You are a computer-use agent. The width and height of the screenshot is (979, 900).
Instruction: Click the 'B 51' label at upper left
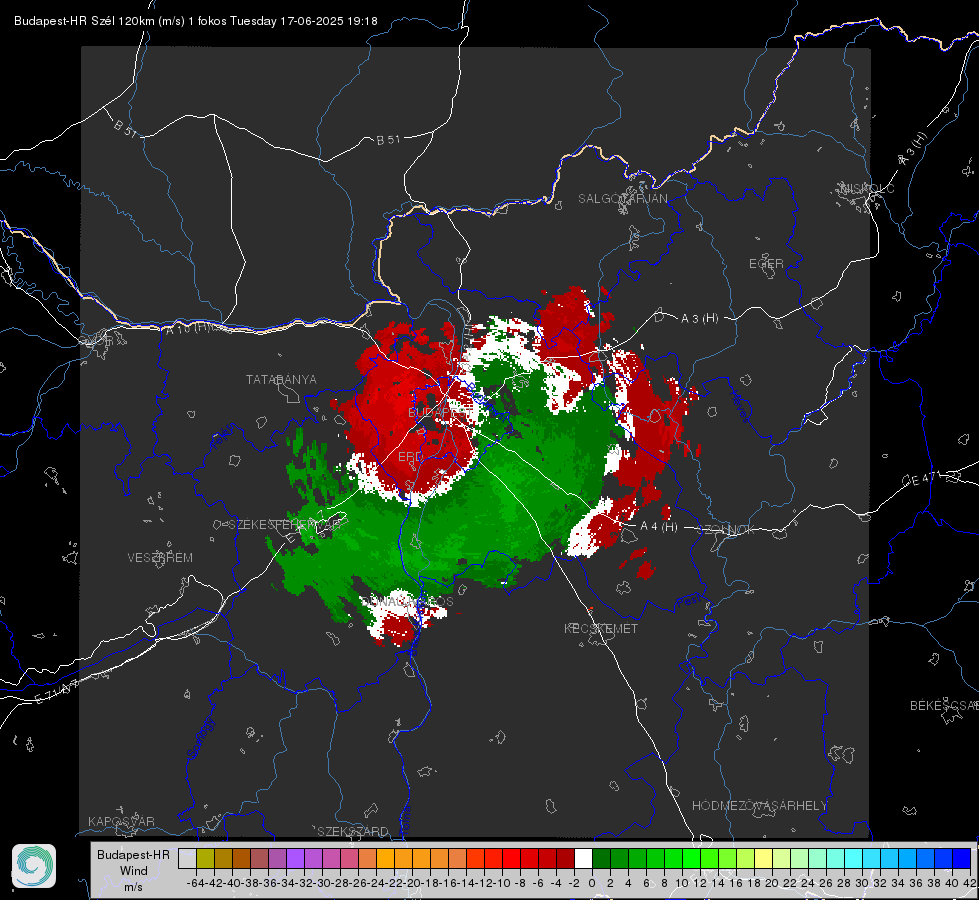click(125, 128)
